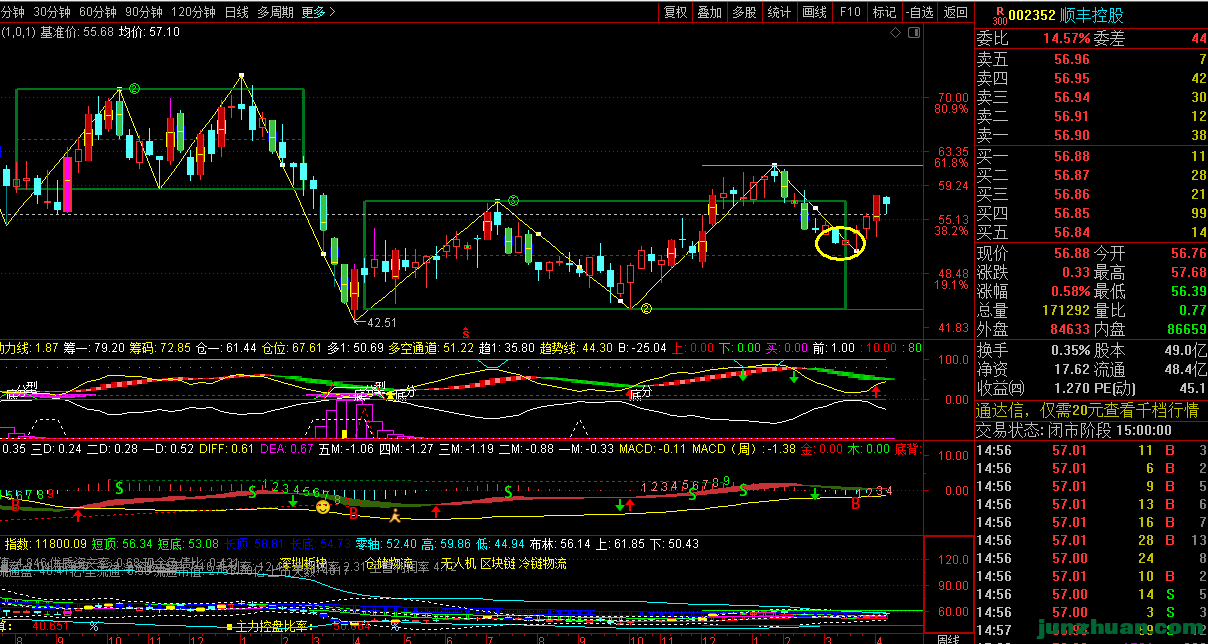
Task: Click the square panel toggle icon
Action: click(x=912, y=33)
